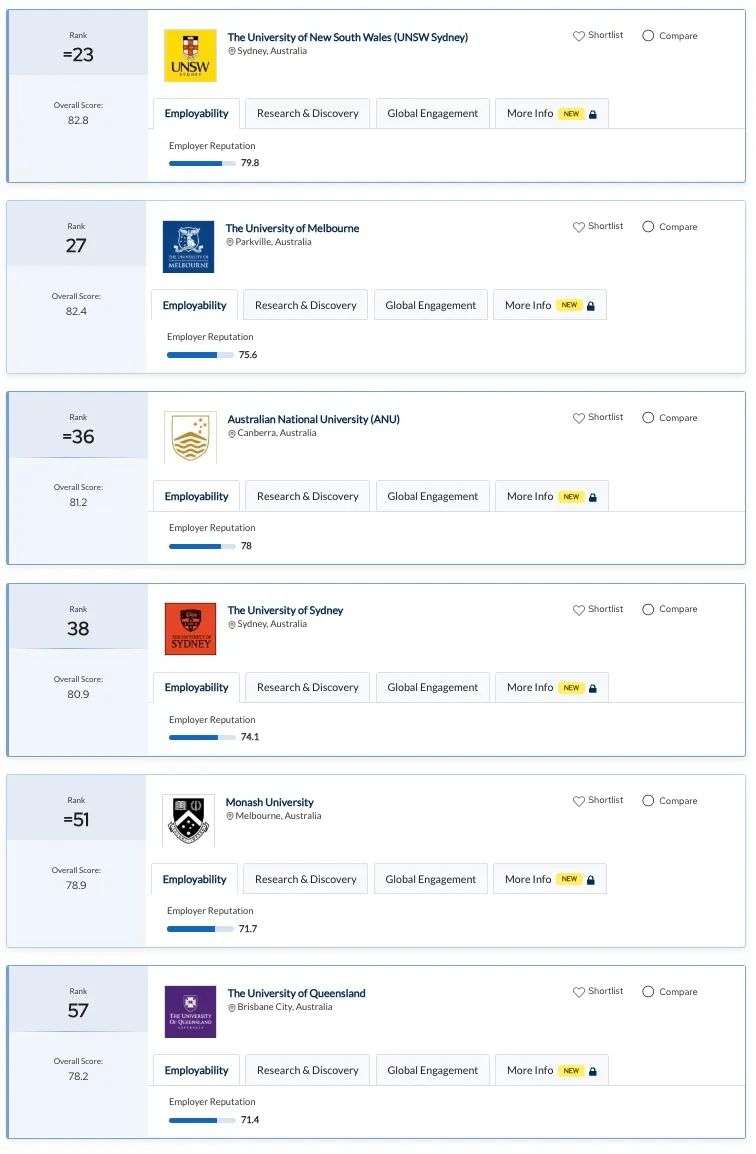Click the UNSW Sydney logo
Image resolution: width=756 pixels, height=1154 pixels.
(190, 55)
